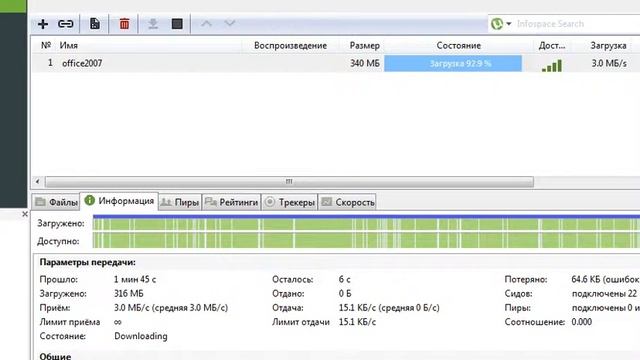
Task: Sort by Воспроизведение column header
Action: point(290,46)
